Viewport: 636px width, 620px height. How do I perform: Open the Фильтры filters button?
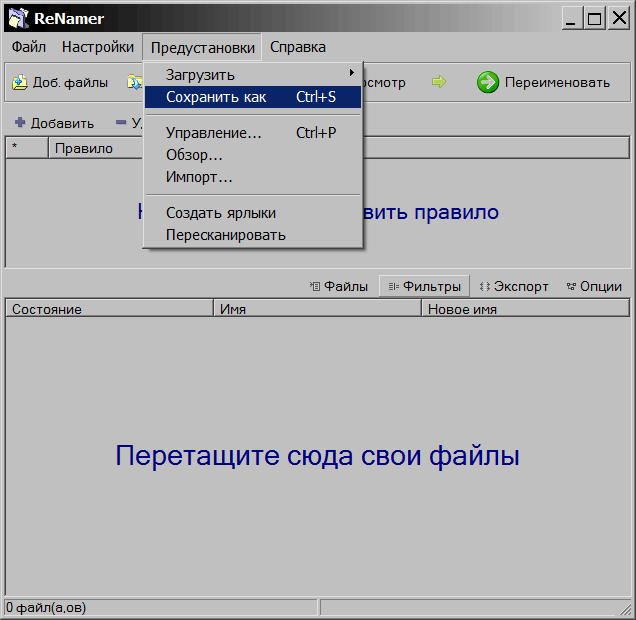[x=424, y=286]
